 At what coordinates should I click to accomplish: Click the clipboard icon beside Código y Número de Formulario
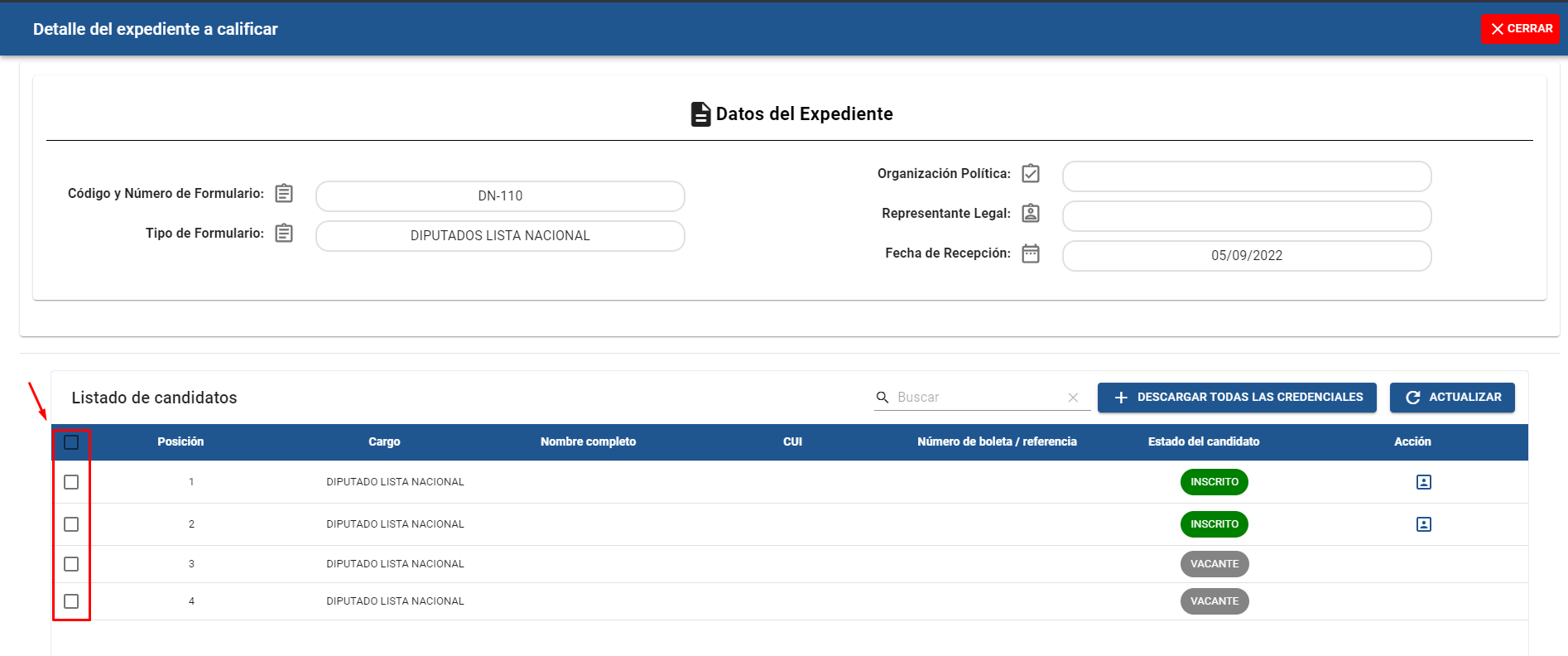(284, 193)
